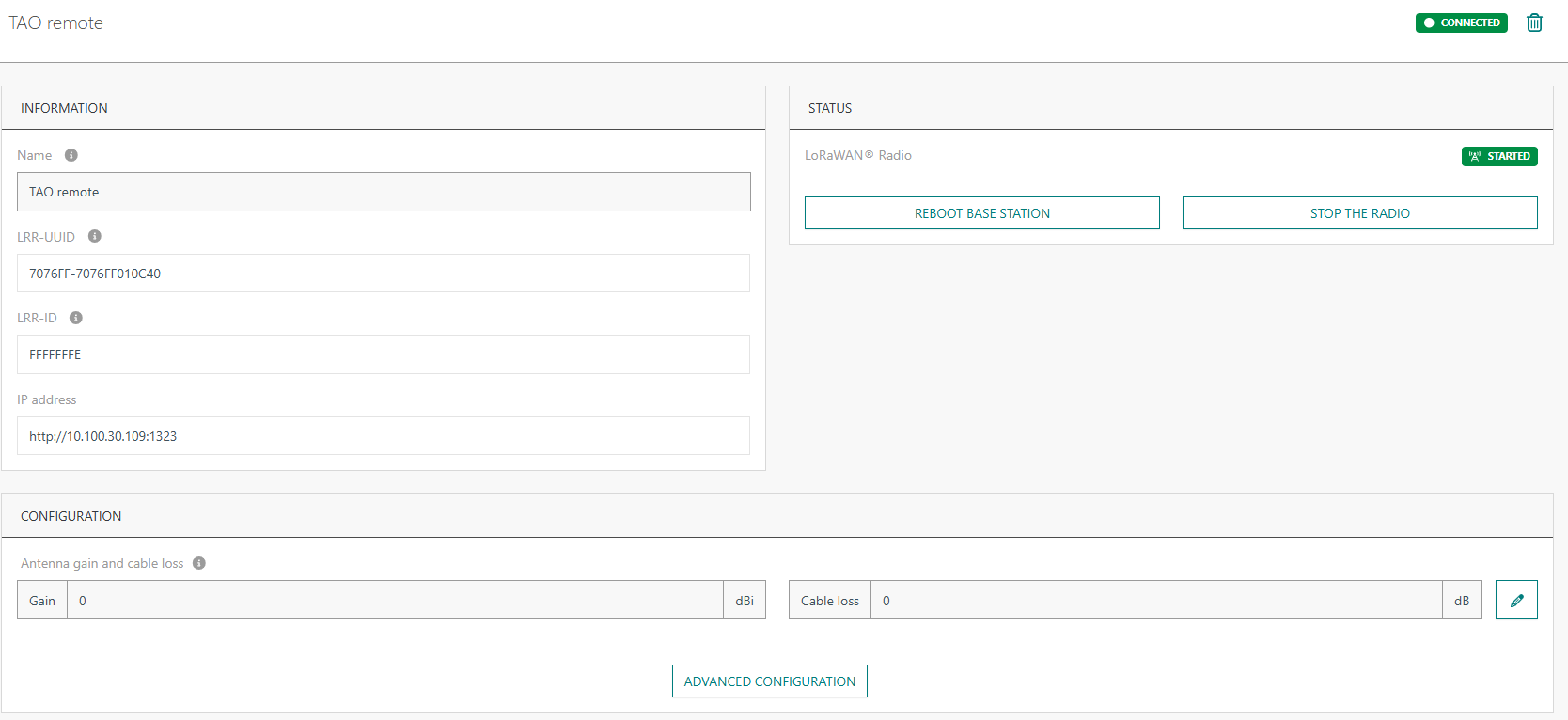This screenshot has height=720, width=1568.
Task: Click the info icon next to Name
Action: click(71, 155)
